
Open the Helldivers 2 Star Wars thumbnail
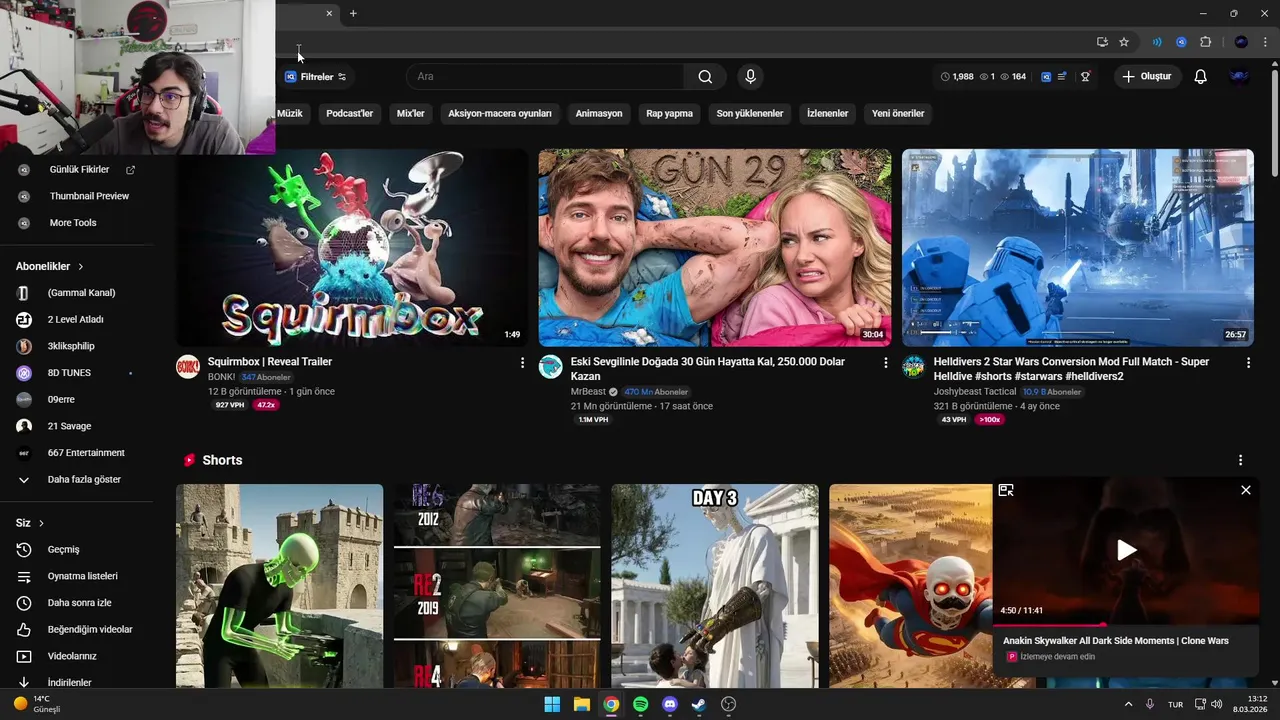(x=1078, y=248)
